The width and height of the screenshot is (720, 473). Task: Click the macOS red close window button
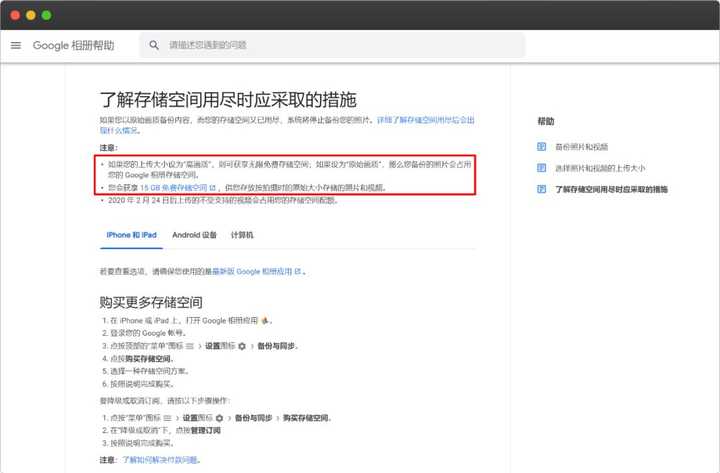(15, 15)
